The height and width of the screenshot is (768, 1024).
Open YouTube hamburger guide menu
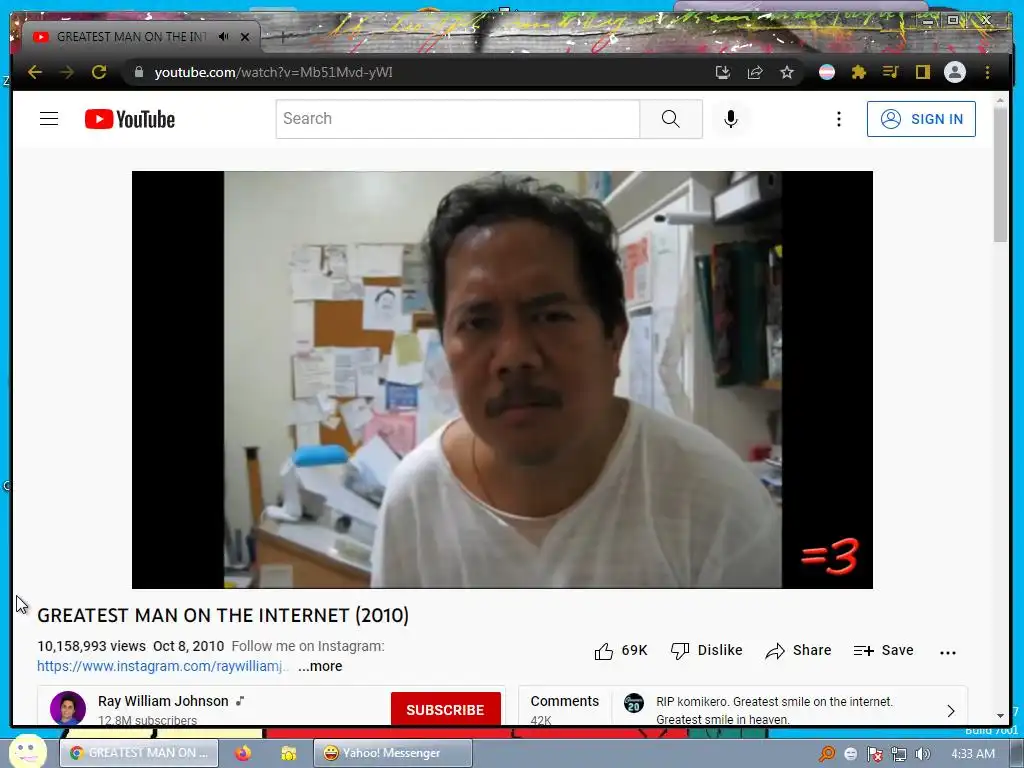[x=49, y=119]
